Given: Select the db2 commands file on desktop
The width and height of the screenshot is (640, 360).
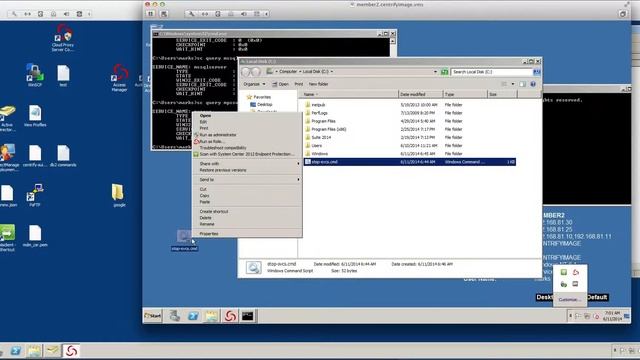Looking at the screenshot, I should (63, 156).
